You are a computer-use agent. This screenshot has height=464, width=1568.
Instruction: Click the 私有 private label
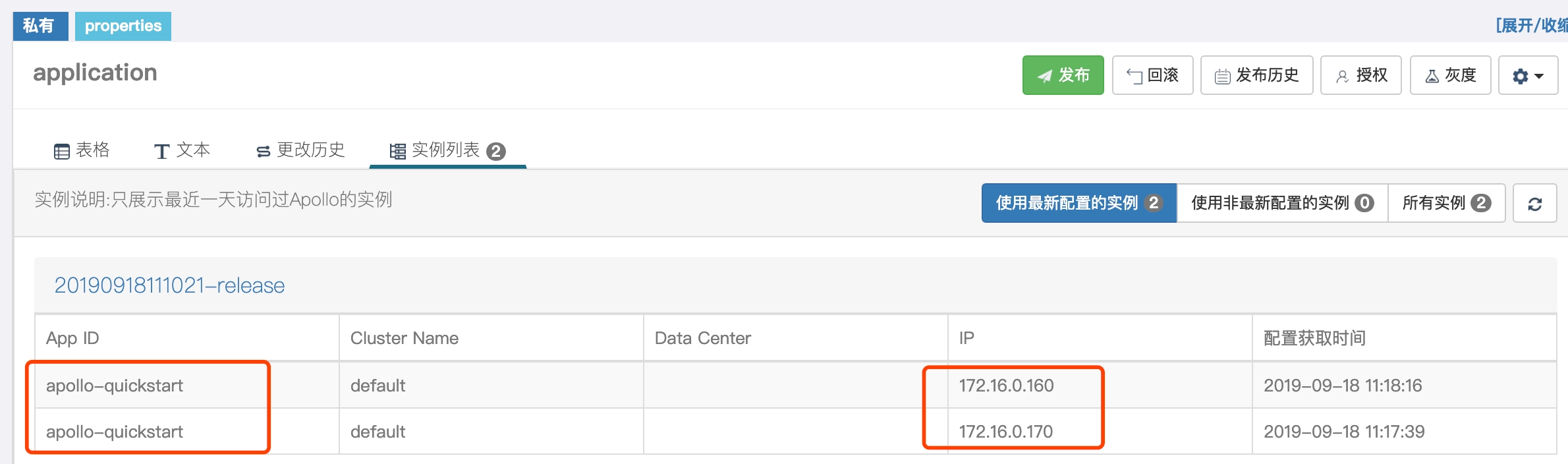coord(40,26)
